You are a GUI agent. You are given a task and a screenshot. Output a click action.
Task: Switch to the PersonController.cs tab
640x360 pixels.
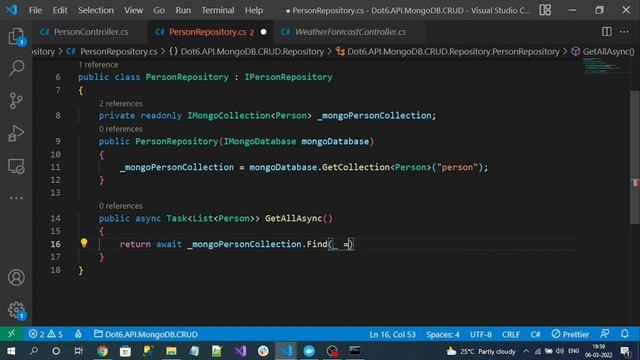90,32
